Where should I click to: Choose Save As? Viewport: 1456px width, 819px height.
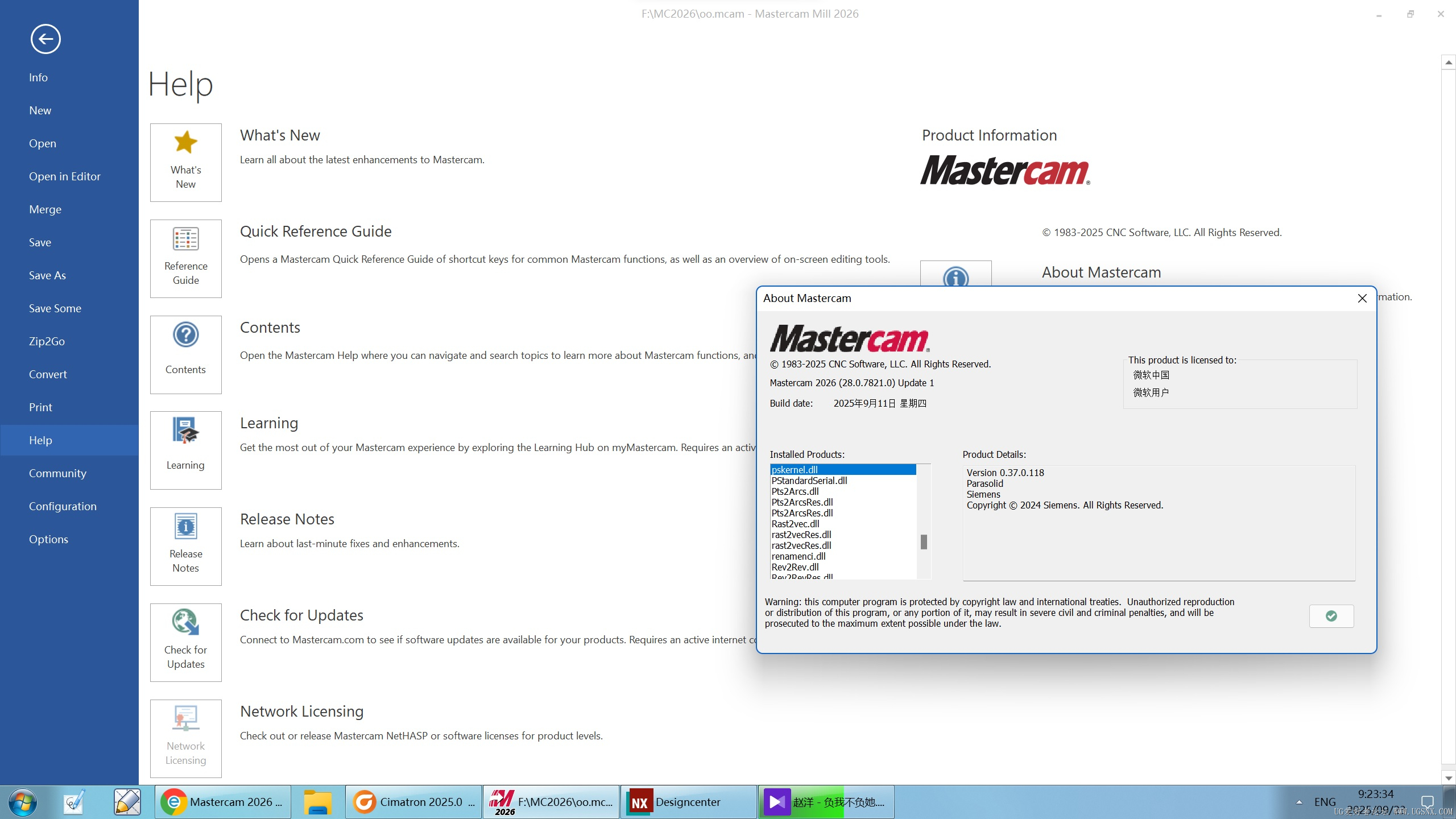point(69,275)
